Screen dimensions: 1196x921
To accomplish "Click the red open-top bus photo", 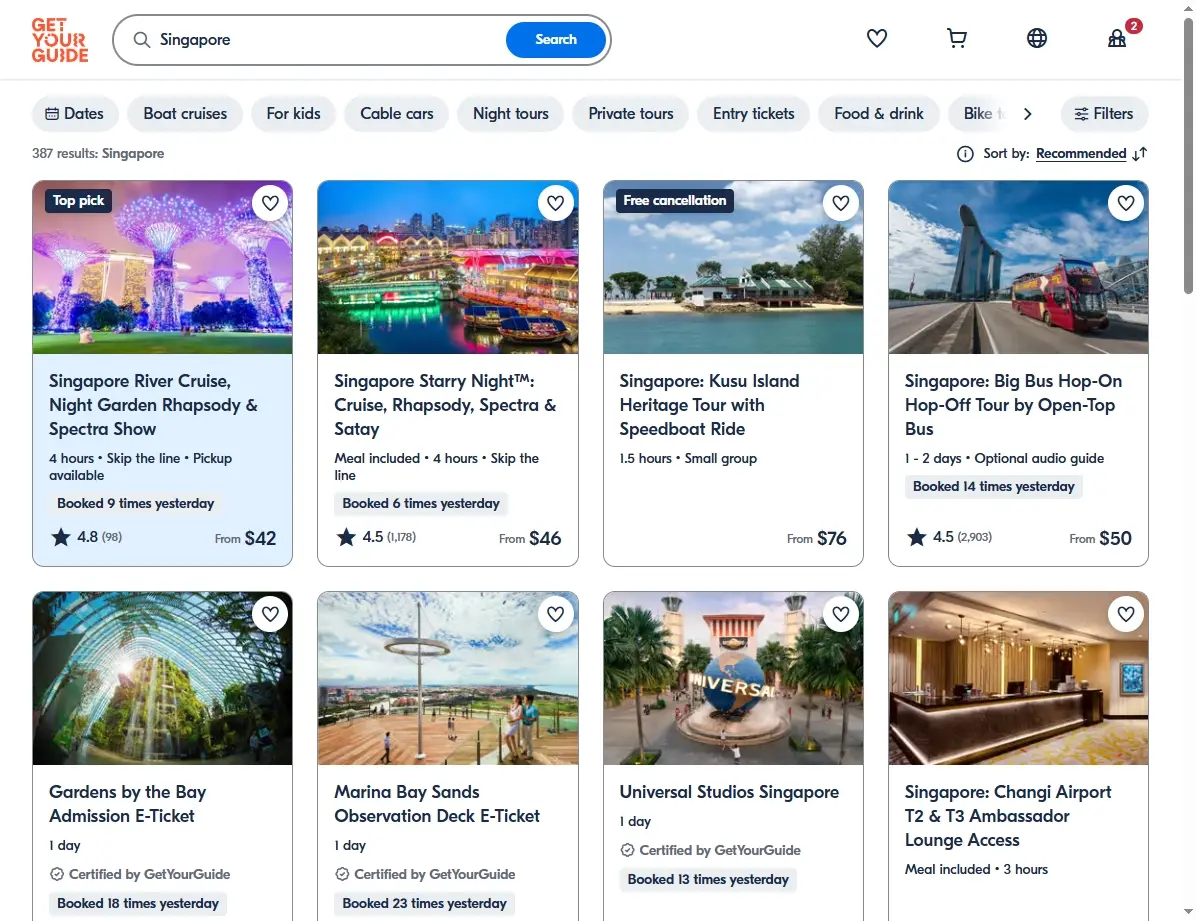I will 1018,267.
